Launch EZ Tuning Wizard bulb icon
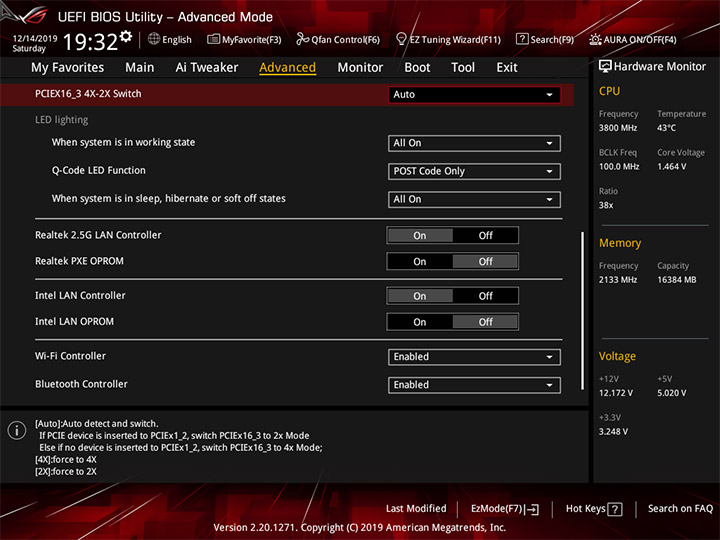This screenshot has width=720, height=540. point(401,39)
